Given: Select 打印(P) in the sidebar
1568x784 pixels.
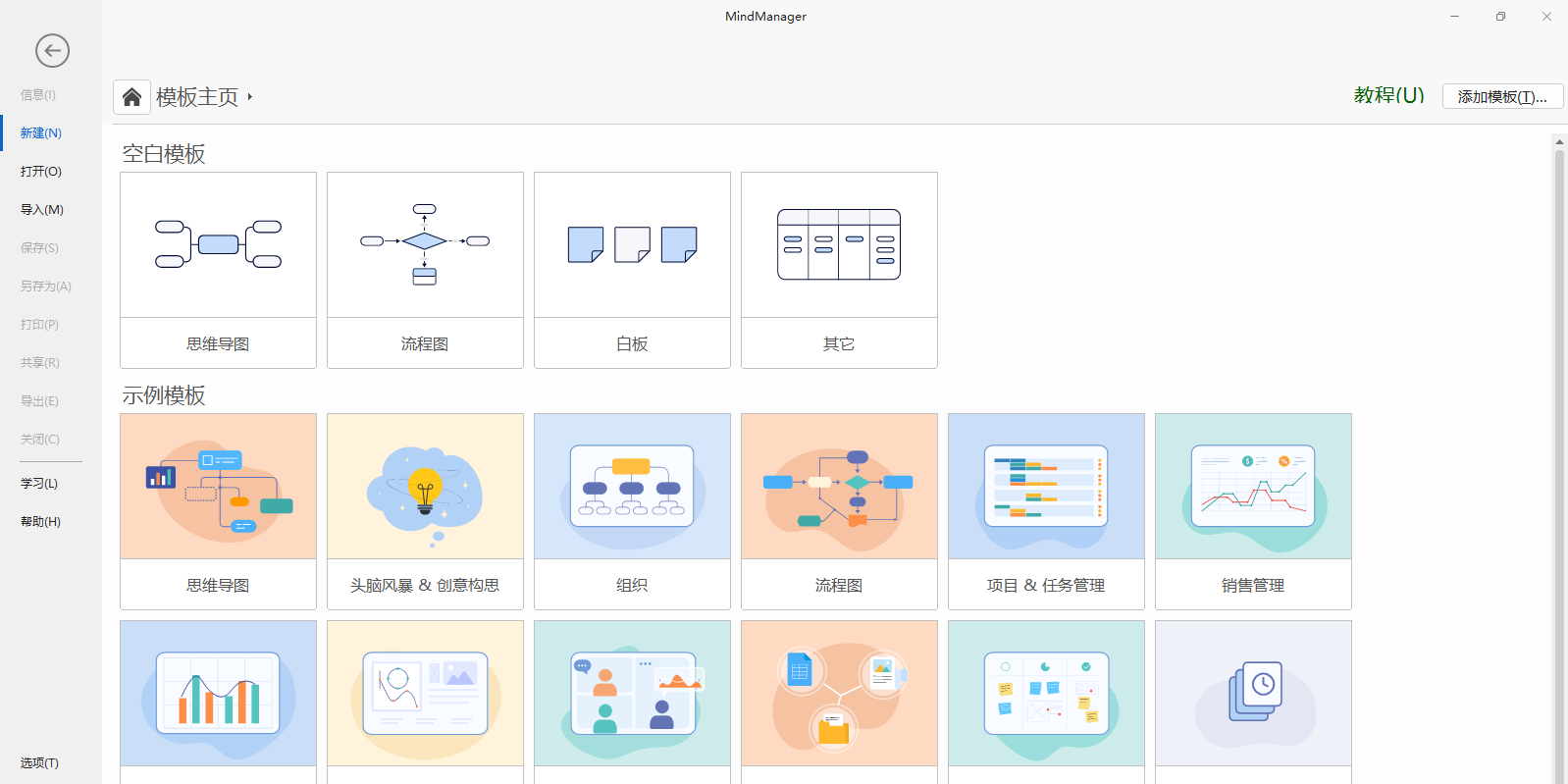Looking at the screenshot, I should coord(39,325).
